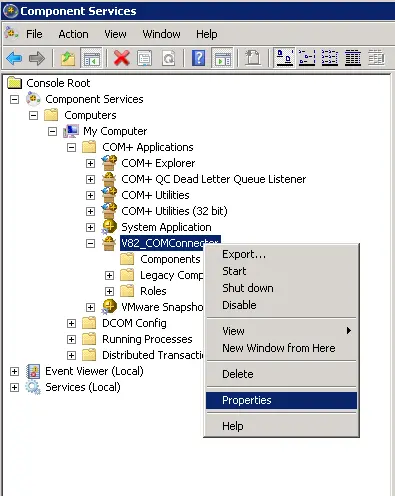Open the Window menu

(x=161, y=34)
